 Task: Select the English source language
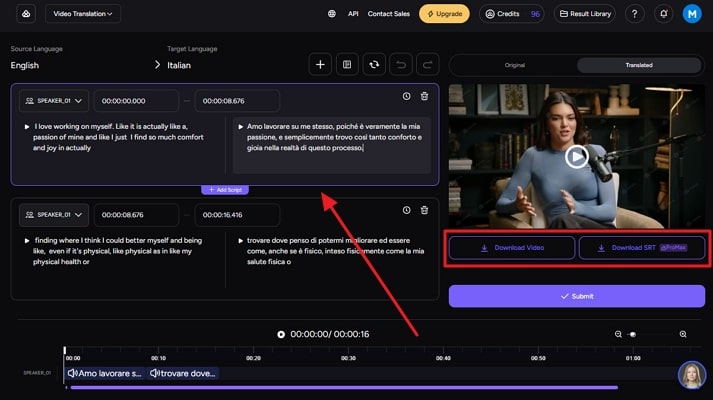click(x=25, y=65)
